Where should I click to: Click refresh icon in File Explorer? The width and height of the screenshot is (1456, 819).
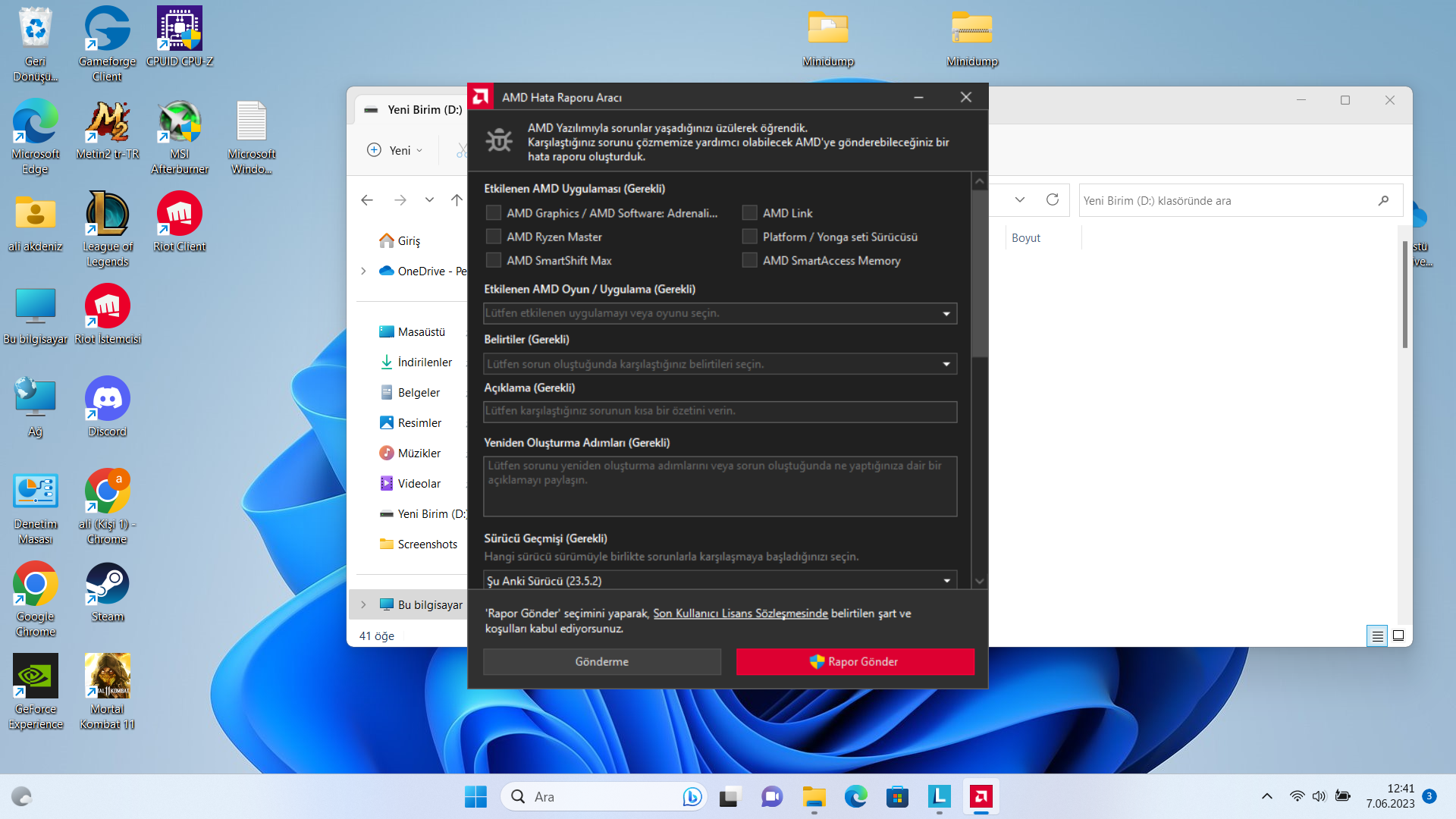(x=1052, y=200)
